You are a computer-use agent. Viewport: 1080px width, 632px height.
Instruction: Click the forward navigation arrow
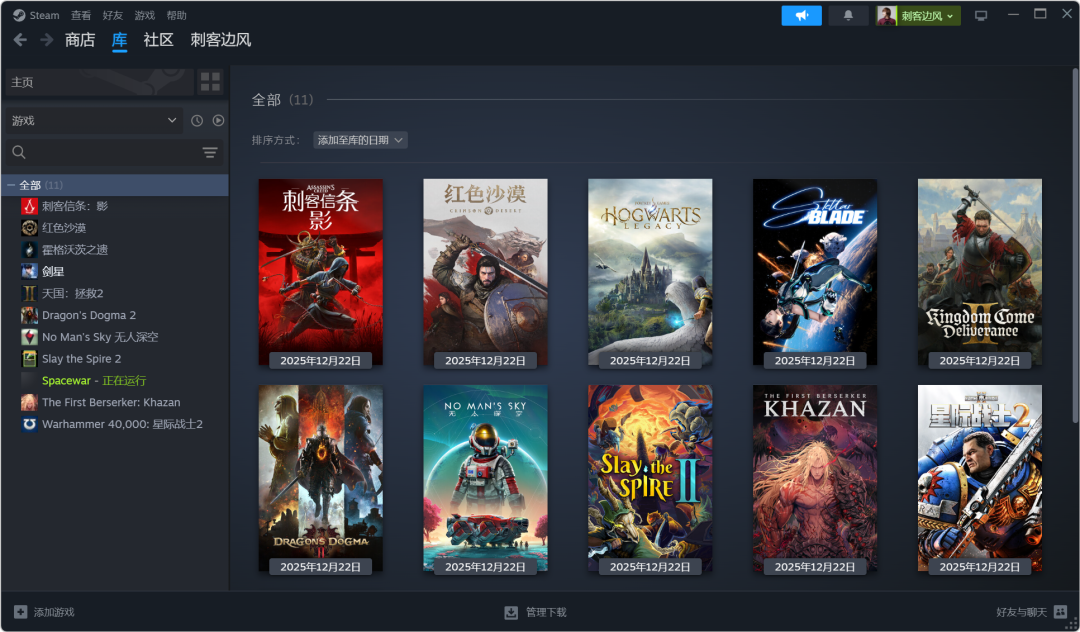coord(46,40)
